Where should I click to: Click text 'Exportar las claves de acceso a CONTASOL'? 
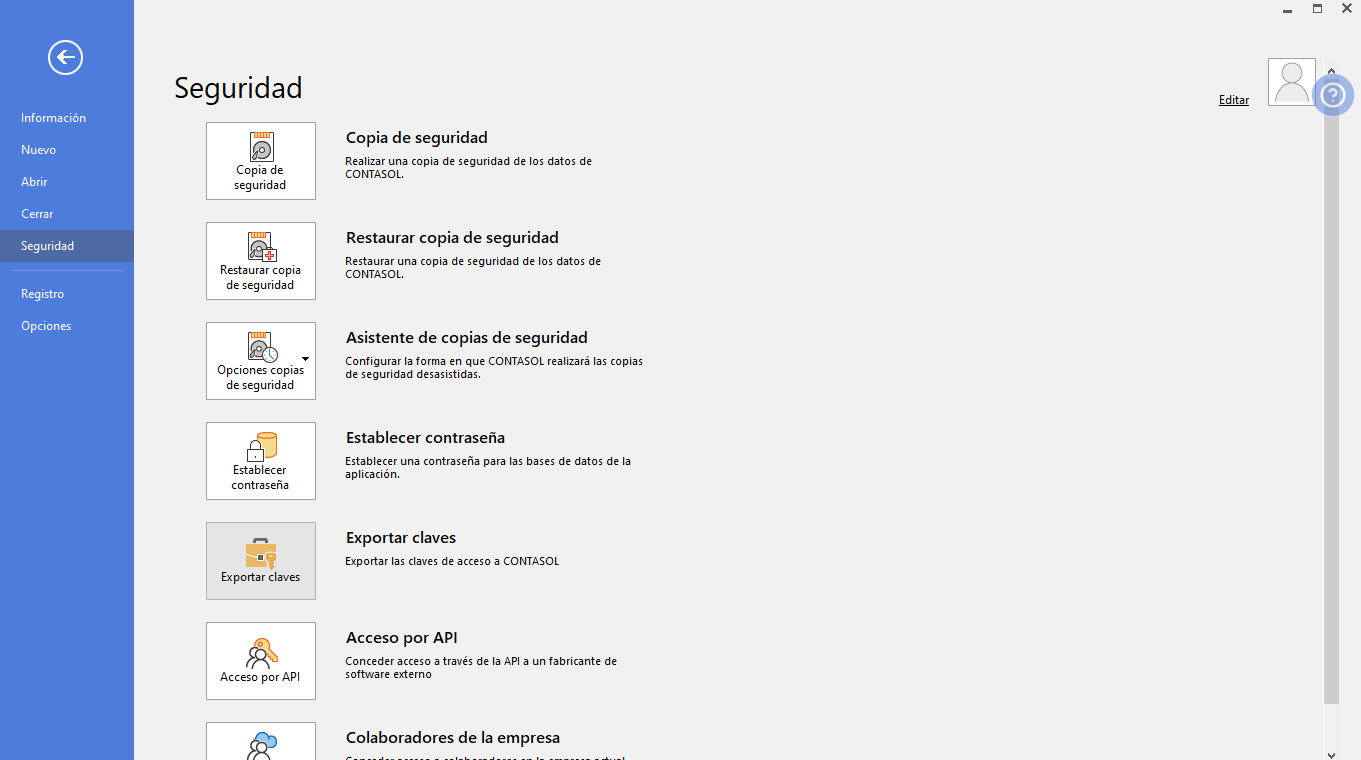pyautogui.click(x=452, y=561)
